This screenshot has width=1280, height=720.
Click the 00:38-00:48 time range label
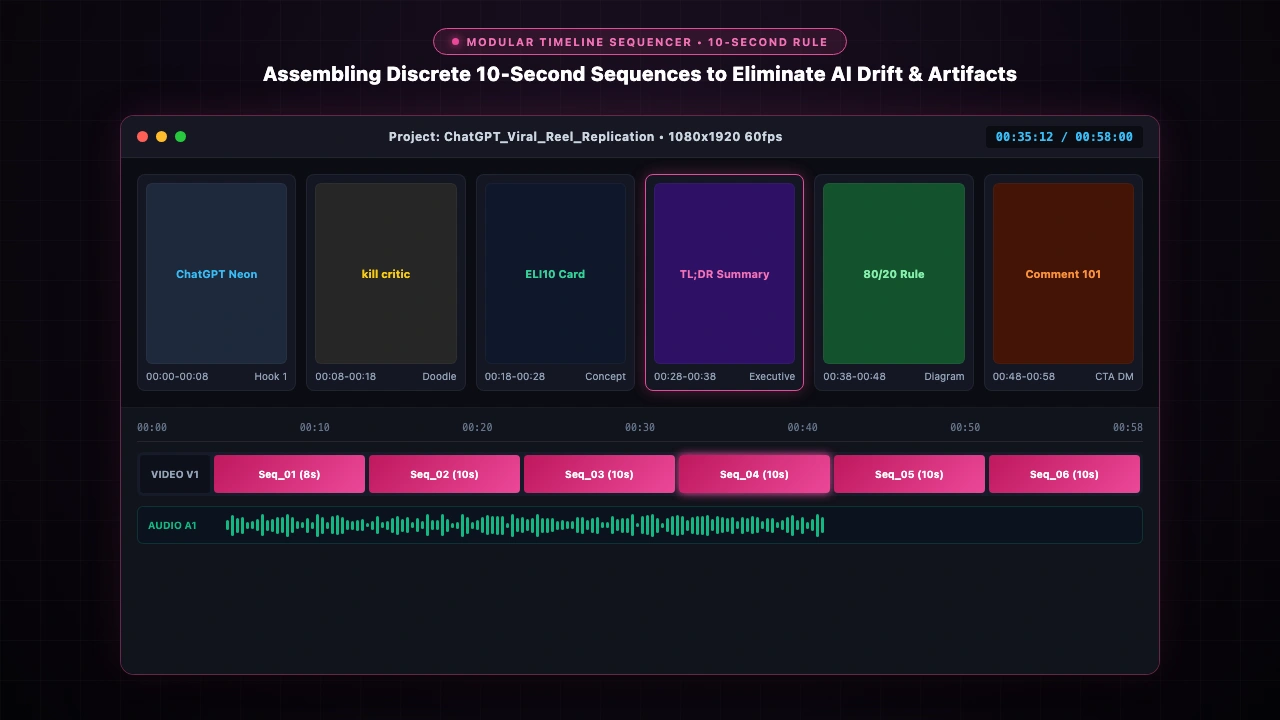tap(855, 377)
